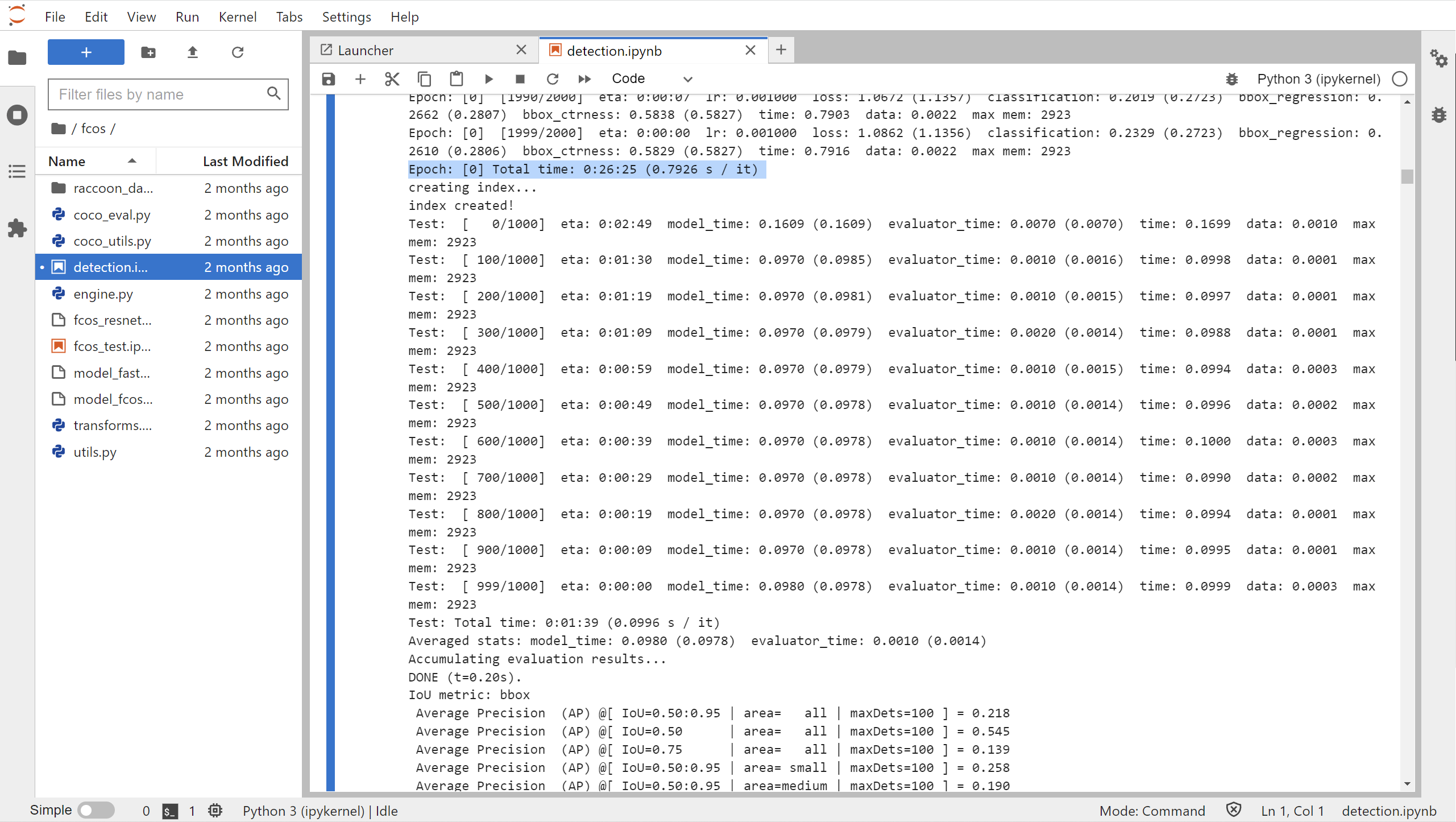Click the terminal count status icon
Viewport: 1456px width, 822px height.
(170, 811)
